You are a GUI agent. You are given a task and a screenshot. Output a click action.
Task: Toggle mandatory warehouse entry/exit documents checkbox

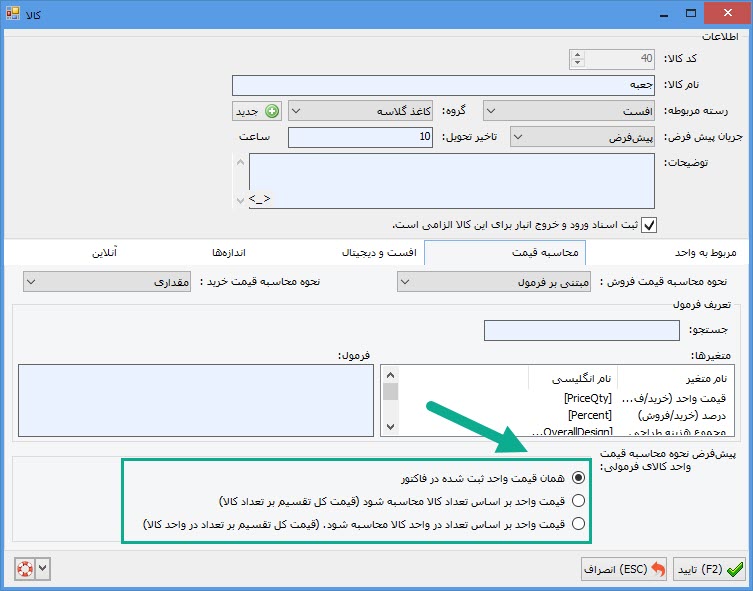click(x=648, y=224)
